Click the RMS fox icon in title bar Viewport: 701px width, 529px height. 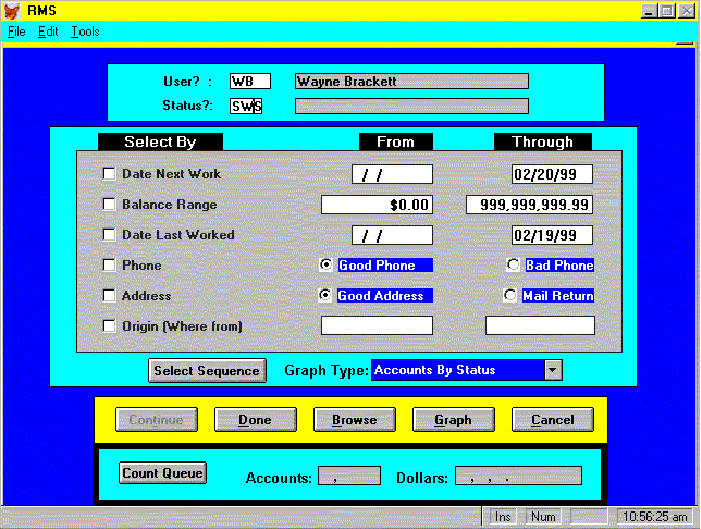point(12,10)
